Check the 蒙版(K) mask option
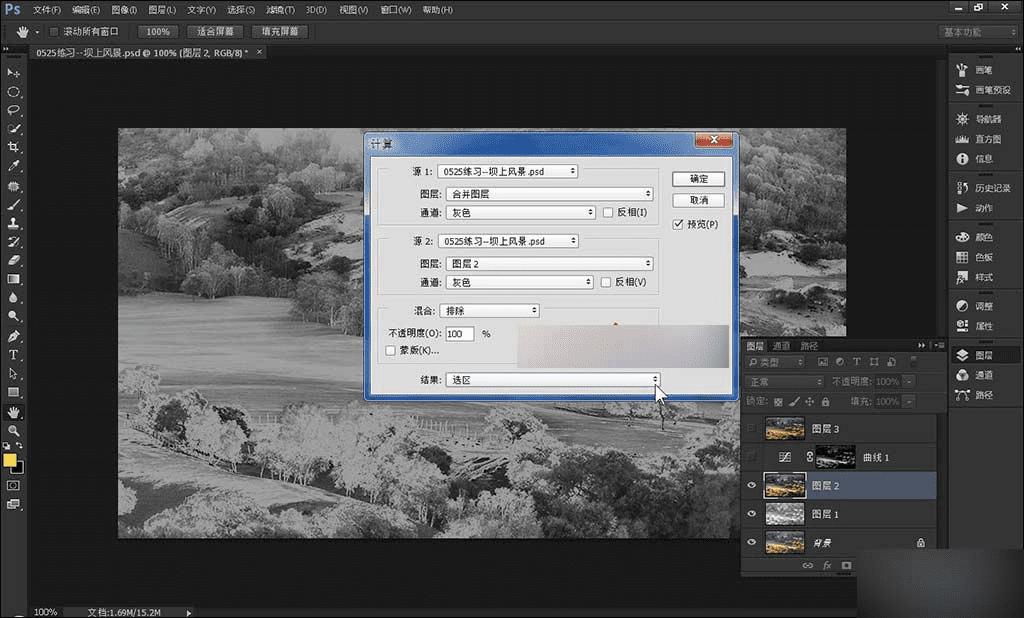The height and width of the screenshot is (618, 1024). point(391,350)
